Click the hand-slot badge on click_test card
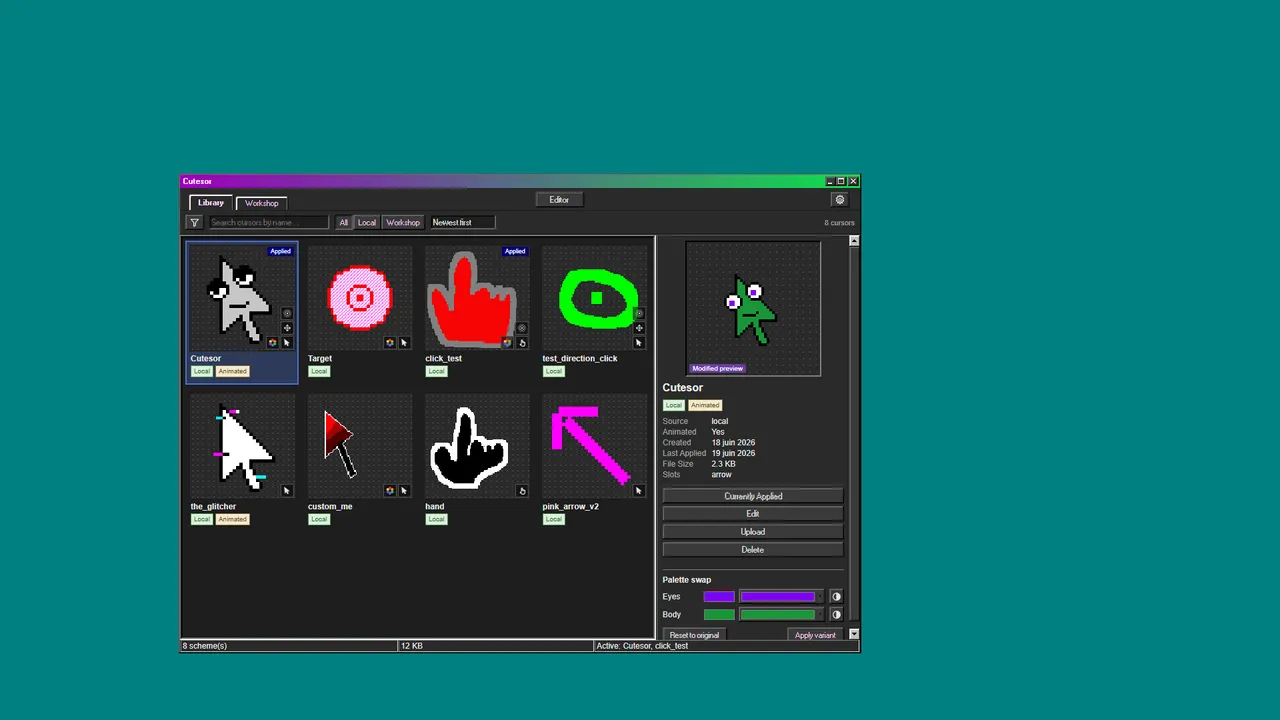Viewport: 1280px width, 720px height. click(522, 343)
